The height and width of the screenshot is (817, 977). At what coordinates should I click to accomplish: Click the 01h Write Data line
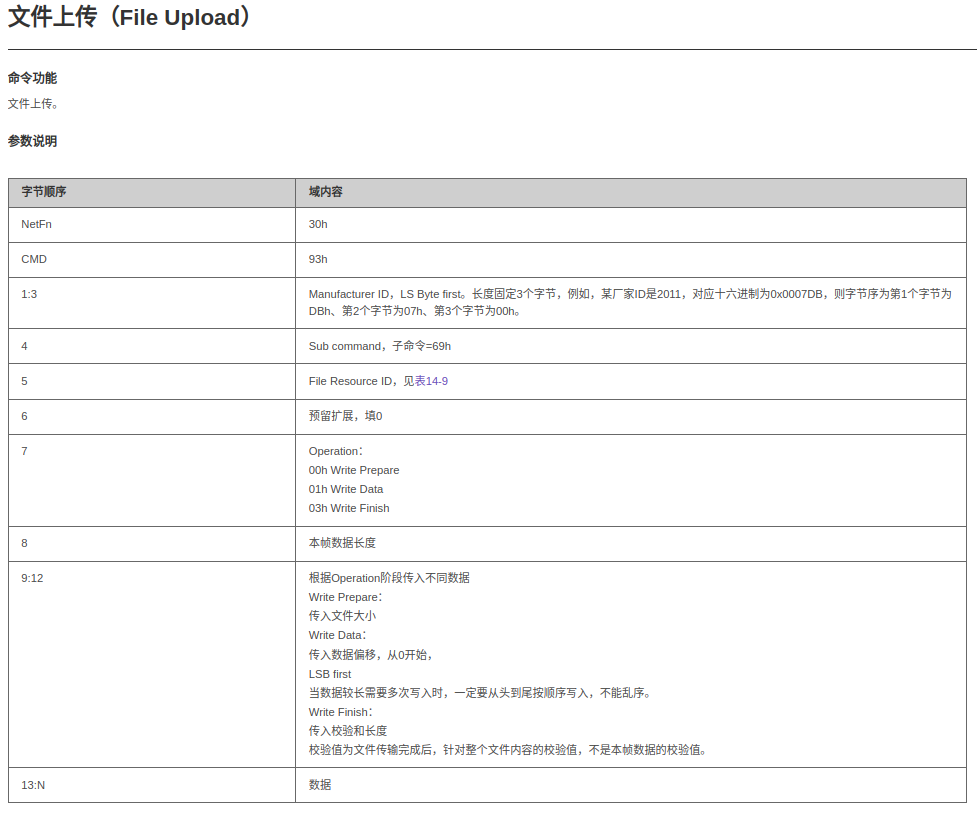pos(346,489)
